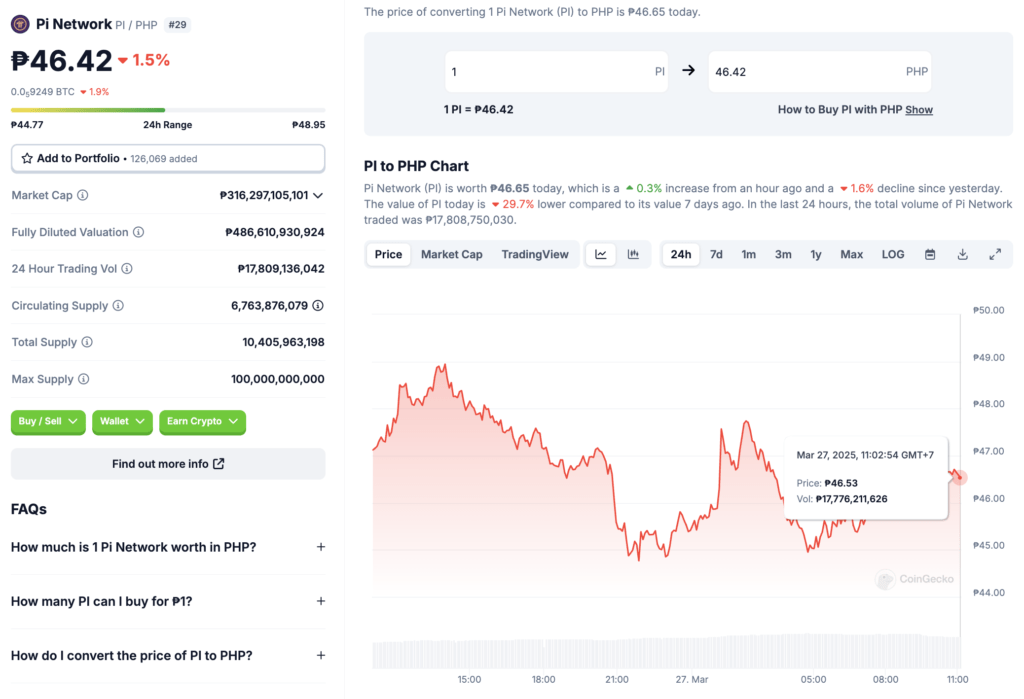Click the 0.0₅9249 BTC price text
Image resolution: width=1024 pixels, height=699 pixels.
[x=43, y=91]
